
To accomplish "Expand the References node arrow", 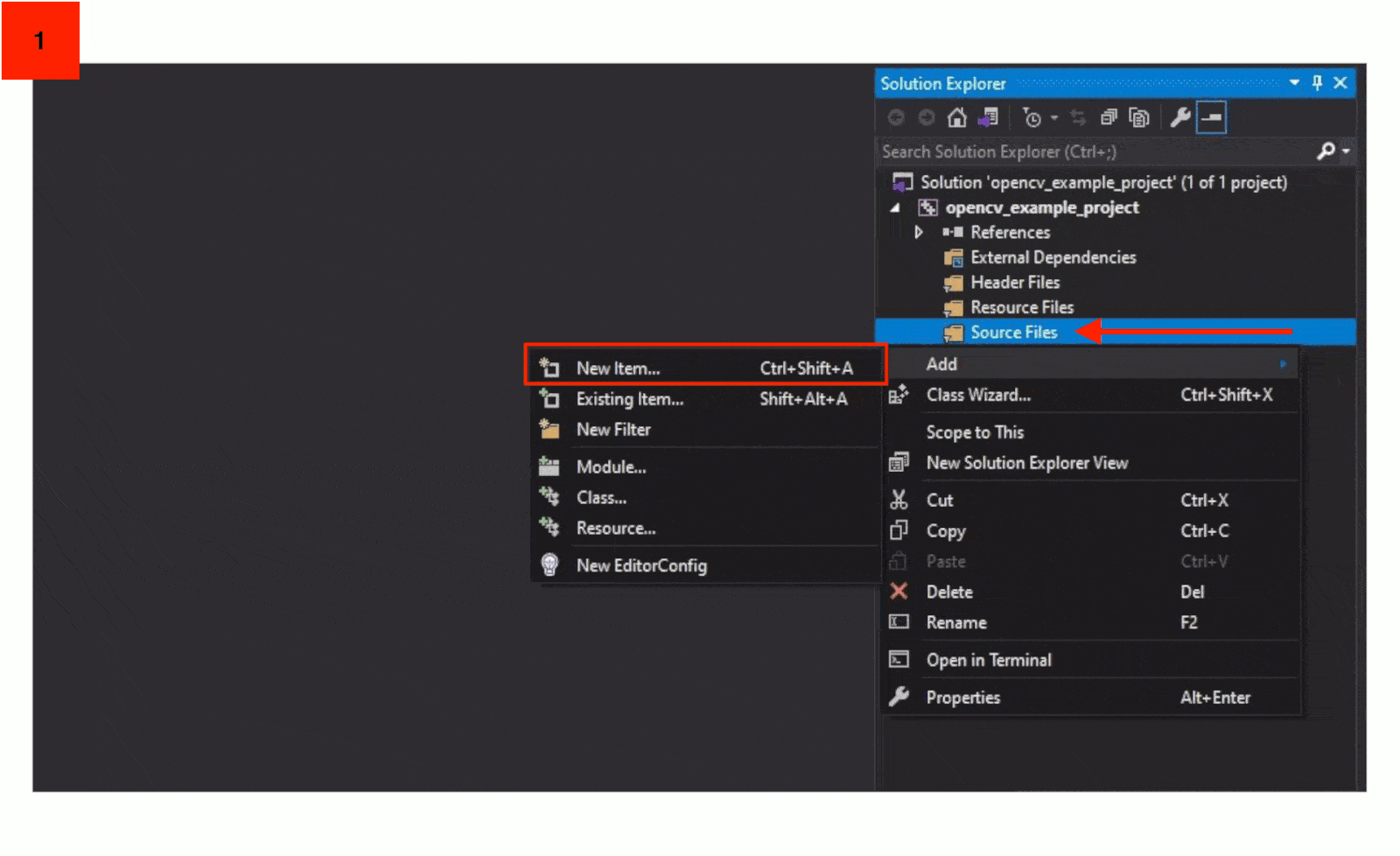I will (x=918, y=232).
